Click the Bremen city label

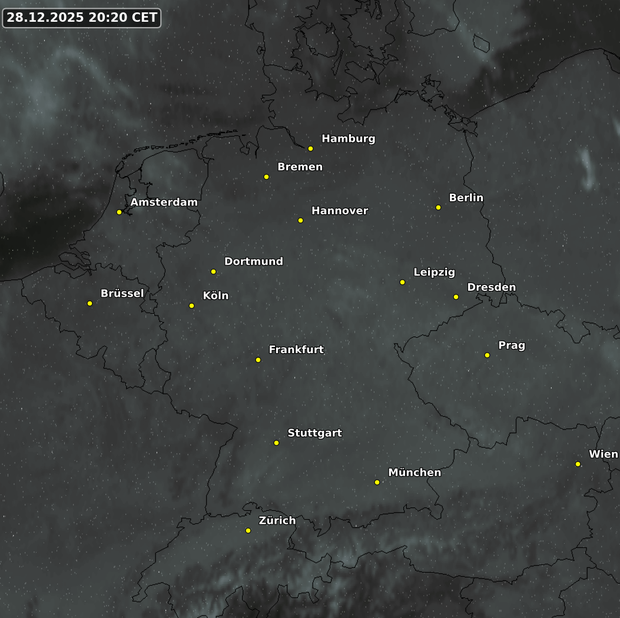click(300, 167)
